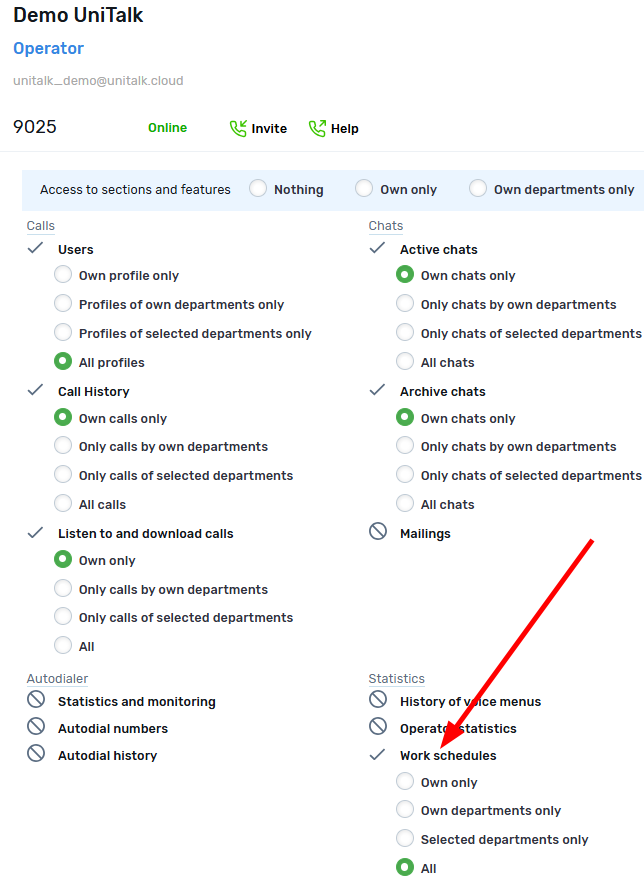Image resolution: width=644 pixels, height=885 pixels.
Task: Toggle the checkmark beside Call History
Action: click(36, 391)
